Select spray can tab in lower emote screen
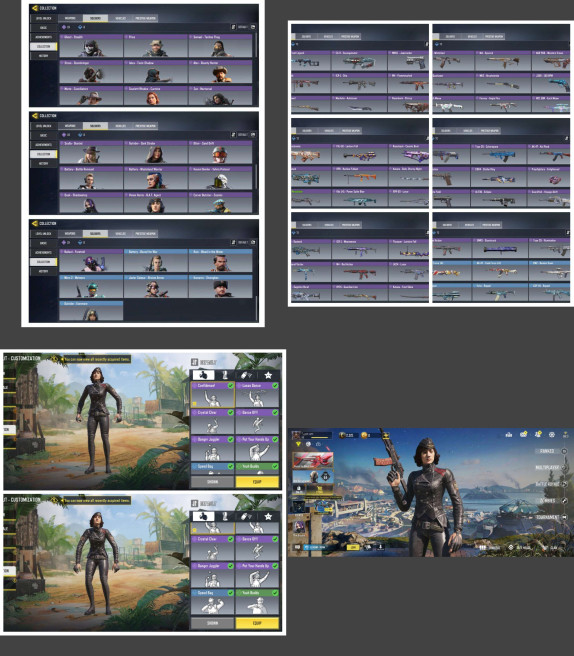Viewport: 574px width, 656px height. [246, 517]
